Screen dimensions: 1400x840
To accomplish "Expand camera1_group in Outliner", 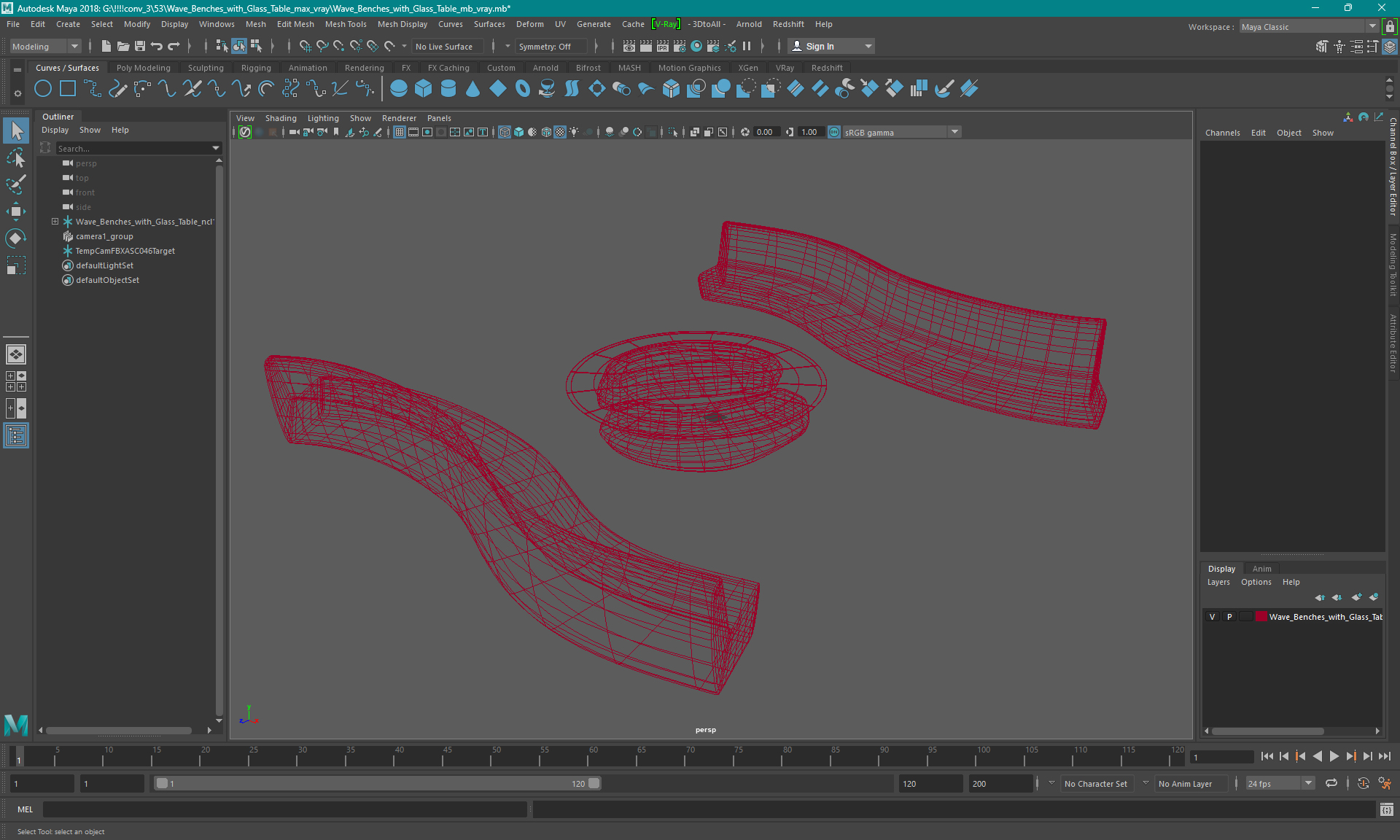I will tap(56, 236).
